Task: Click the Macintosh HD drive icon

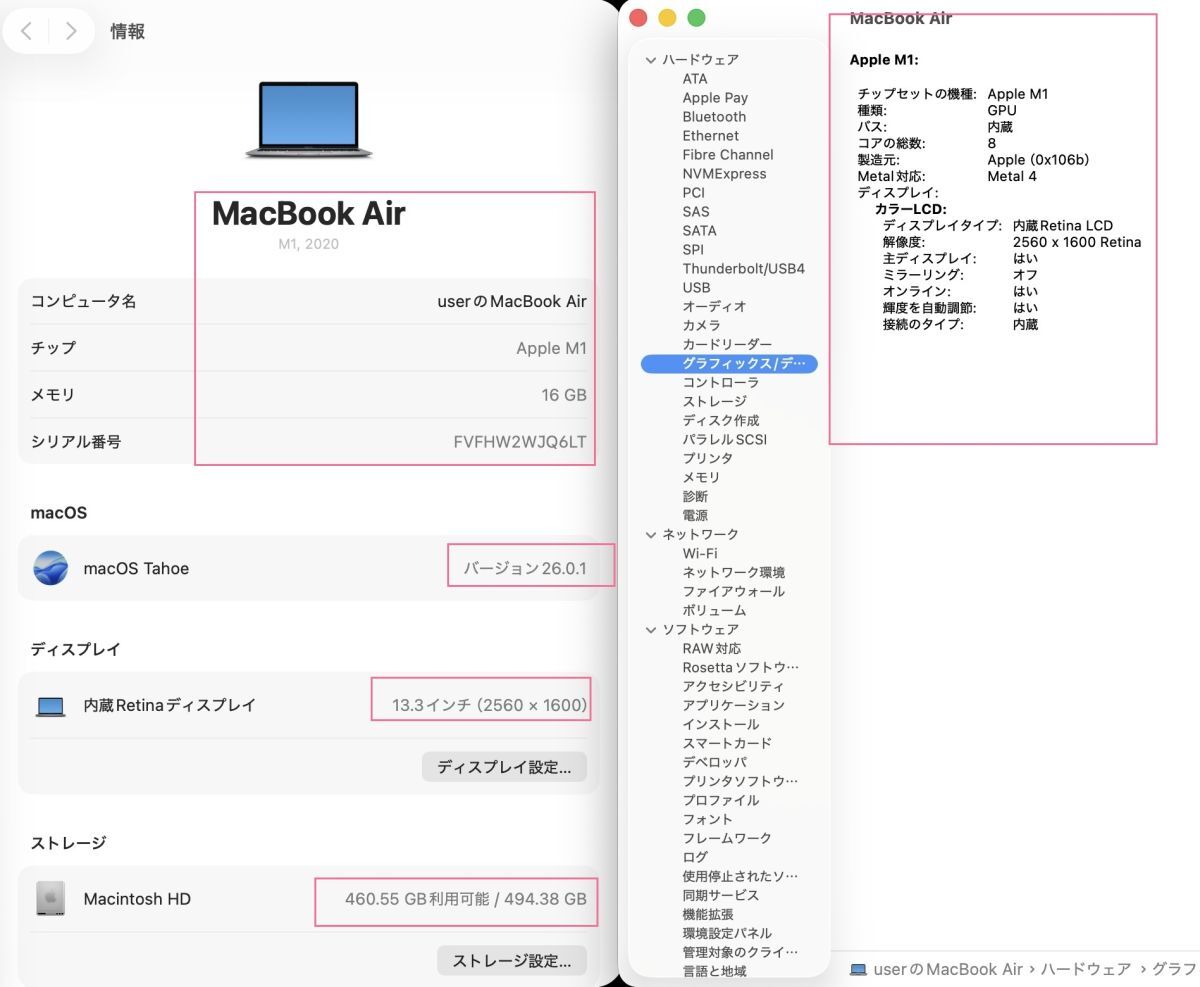Action: (51, 899)
